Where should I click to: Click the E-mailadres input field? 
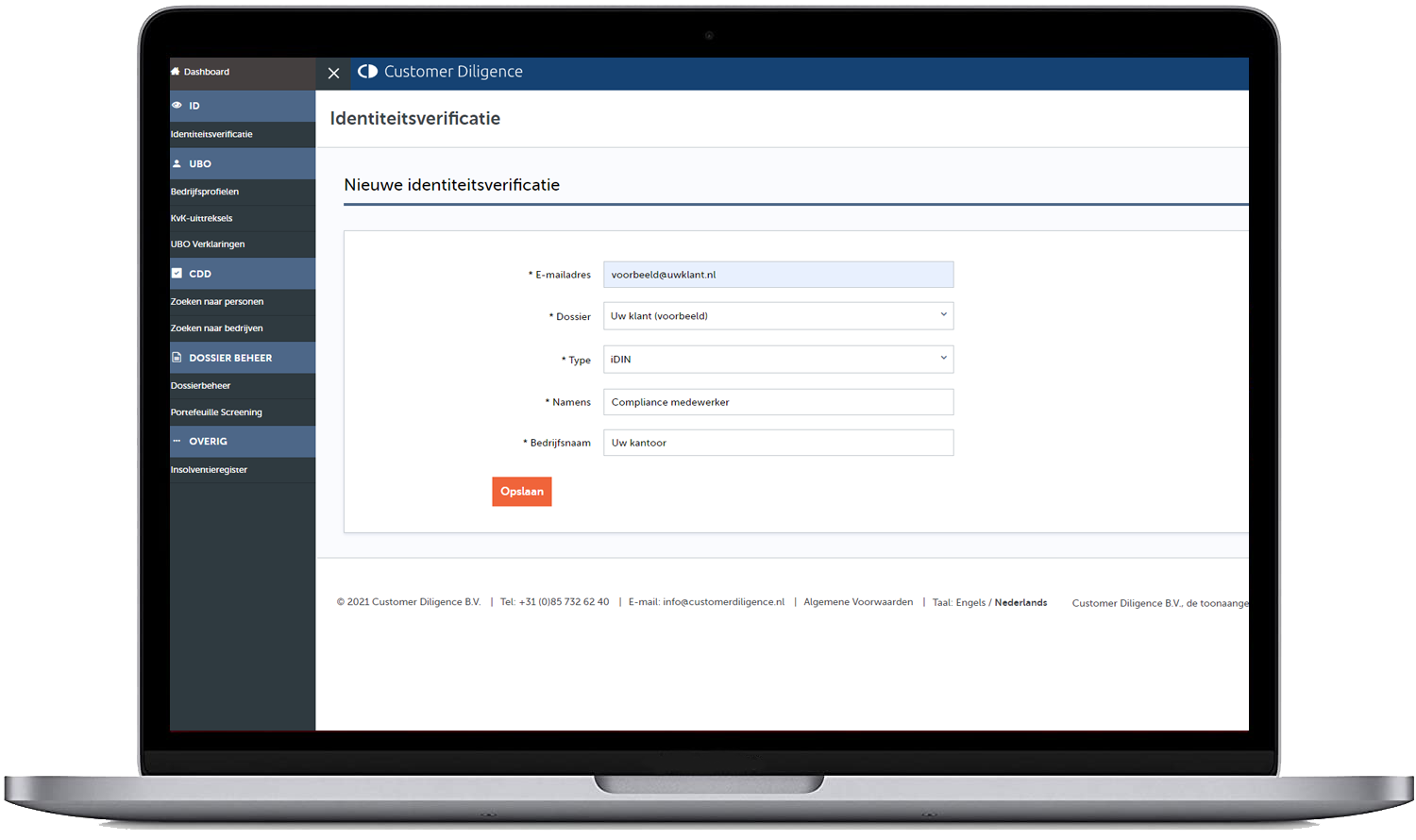pyautogui.click(x=778, y=275)
